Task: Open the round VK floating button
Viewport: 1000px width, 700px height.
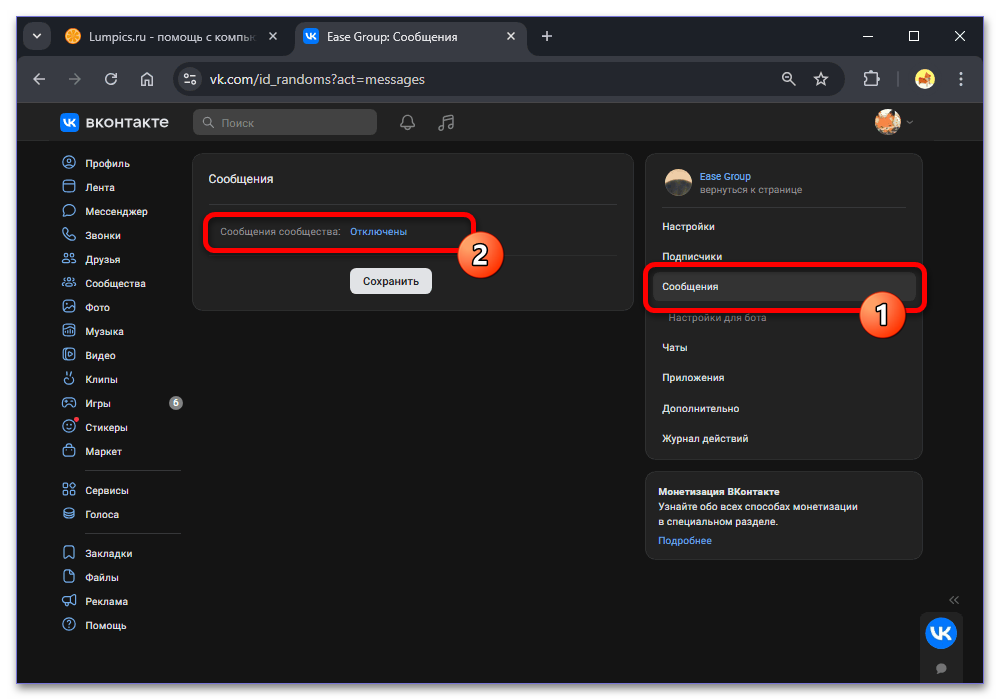Action: (941, 633)
